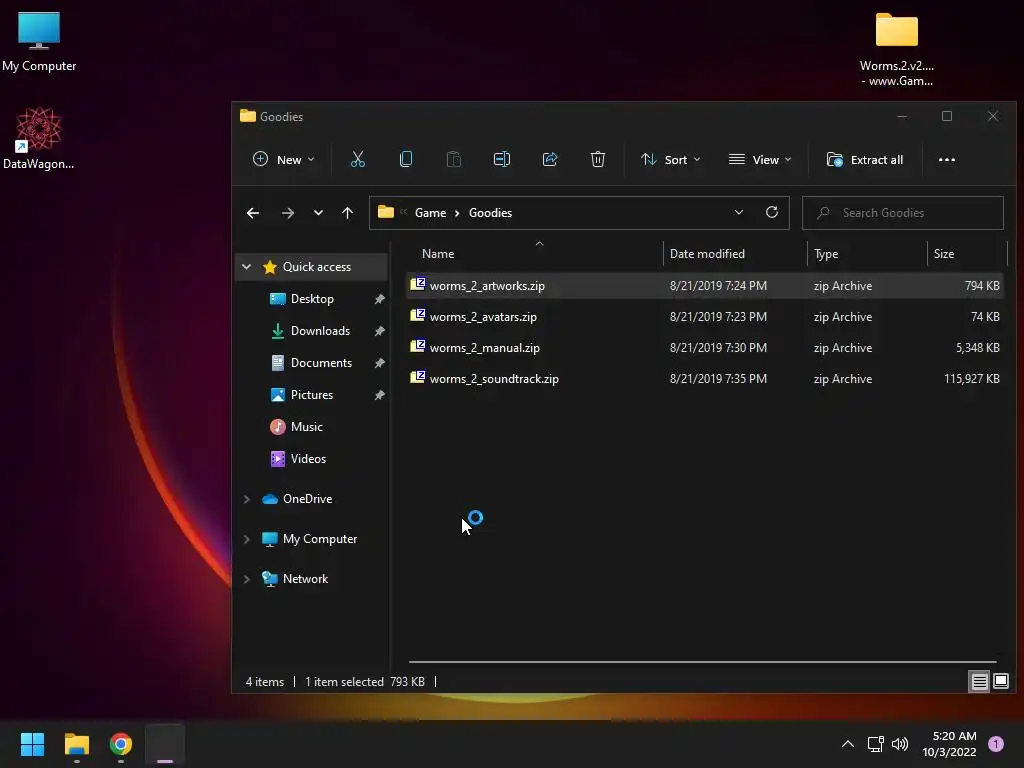Go forward with the right arrow
The image size is (1024, 768).
coord(287,213)
